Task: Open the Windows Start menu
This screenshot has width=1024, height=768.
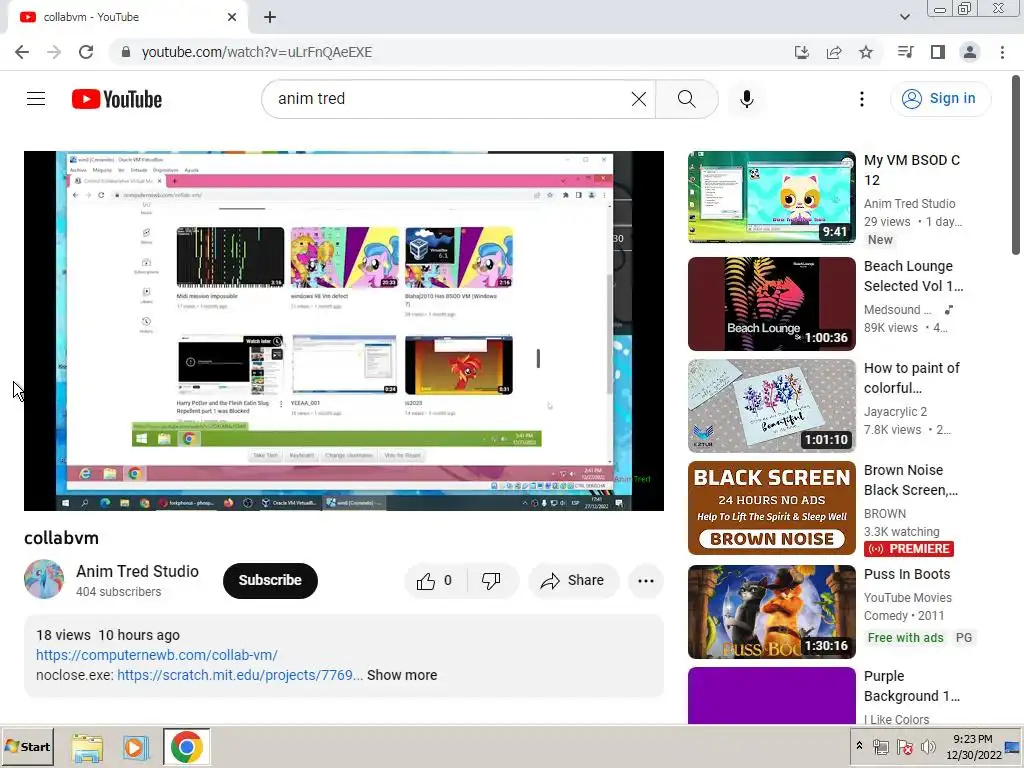Action: tap(27, 747)
